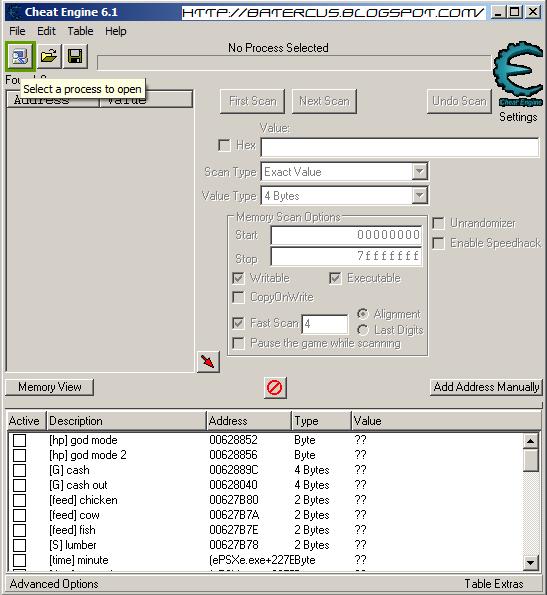Enable the CopyOnWrite checkbox
547x595 pixels.
tap(238, 297)
